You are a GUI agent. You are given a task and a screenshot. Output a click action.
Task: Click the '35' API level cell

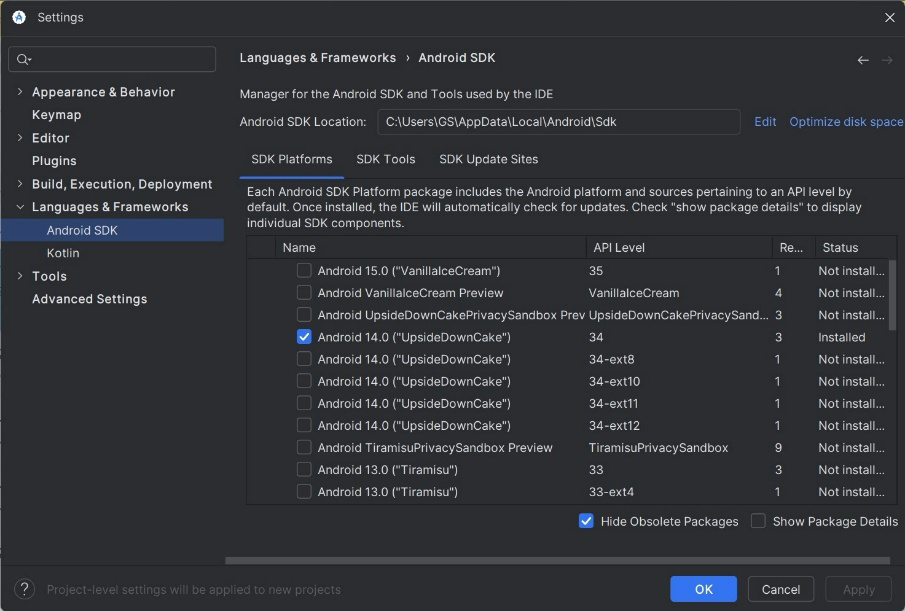tap(596, 270)
